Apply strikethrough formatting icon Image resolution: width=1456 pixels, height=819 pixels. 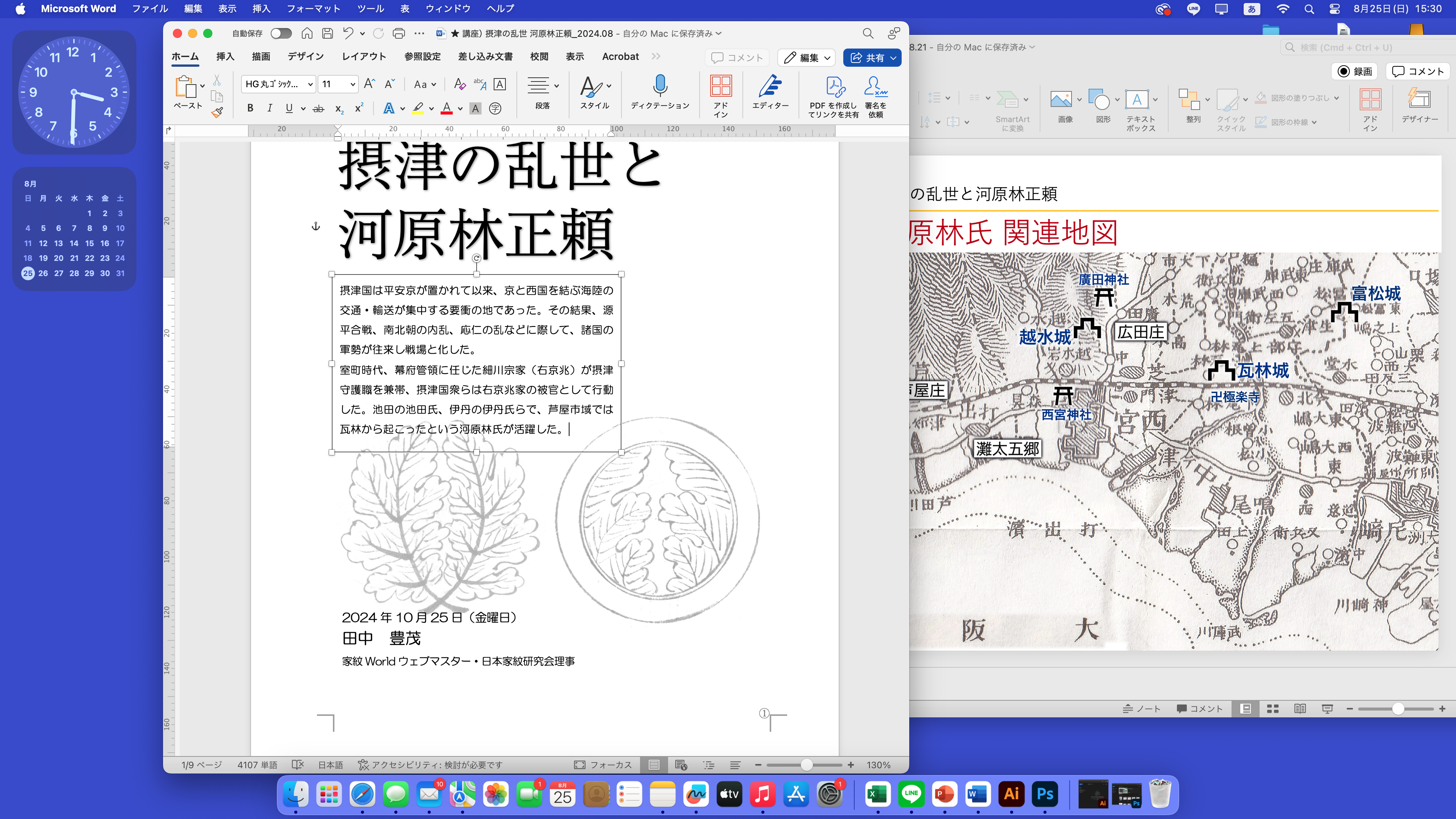point(319,108)
